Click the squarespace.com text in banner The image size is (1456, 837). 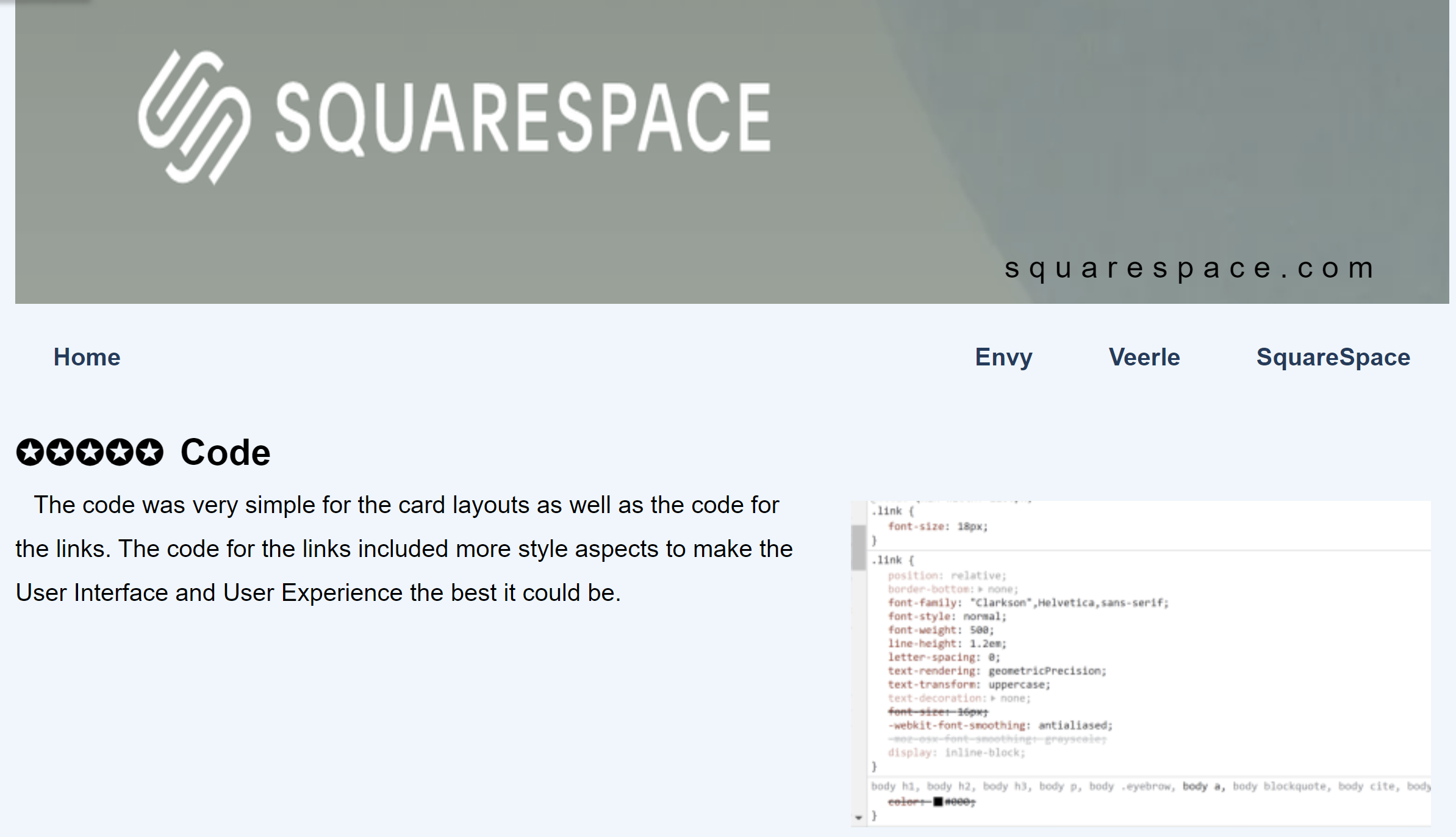point(1189,268)
